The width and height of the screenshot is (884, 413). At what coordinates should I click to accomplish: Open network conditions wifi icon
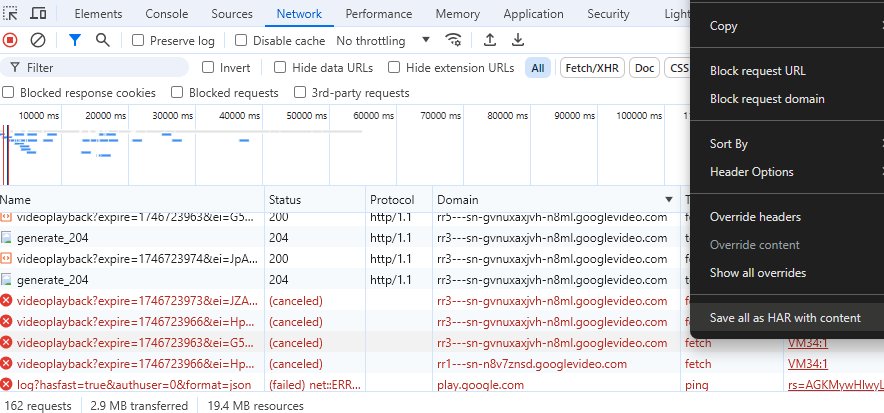(453, 40)
